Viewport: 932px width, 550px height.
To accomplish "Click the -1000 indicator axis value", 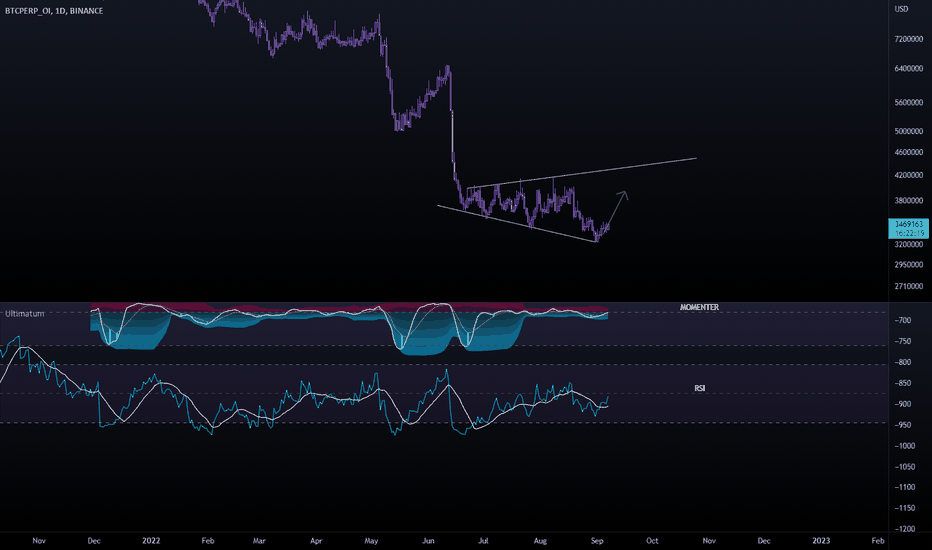I will tap(905, 446).
